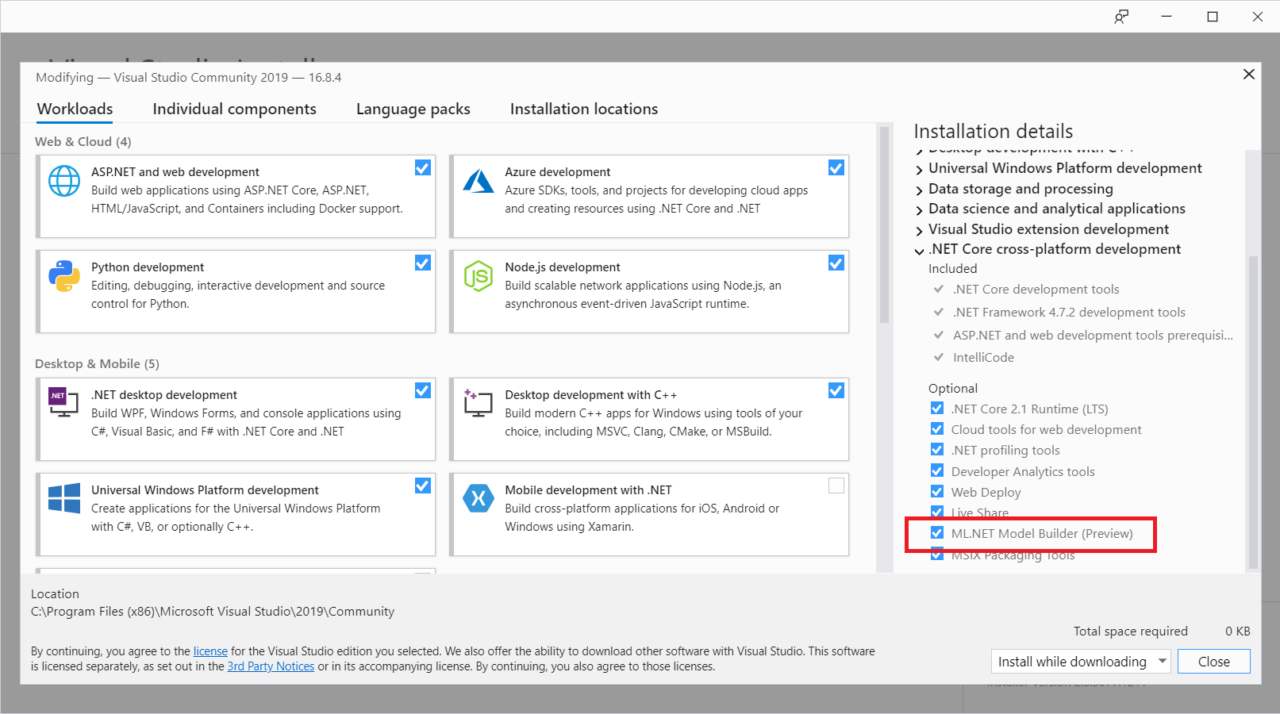Uncheck the Python development workload checkbox
Screen dimensions: 1280x714
click(423, 263)
